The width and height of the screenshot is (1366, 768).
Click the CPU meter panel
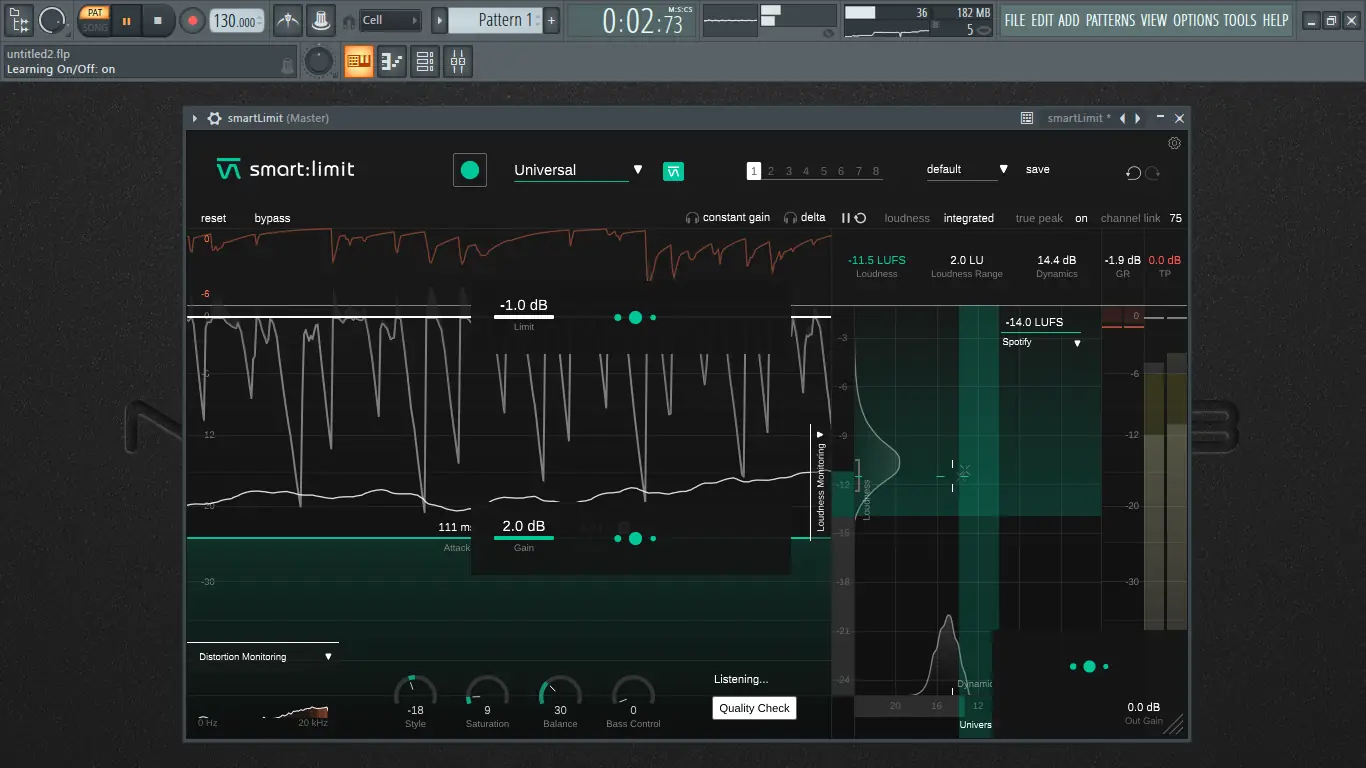pyautogui.click(x=919, y=20)
